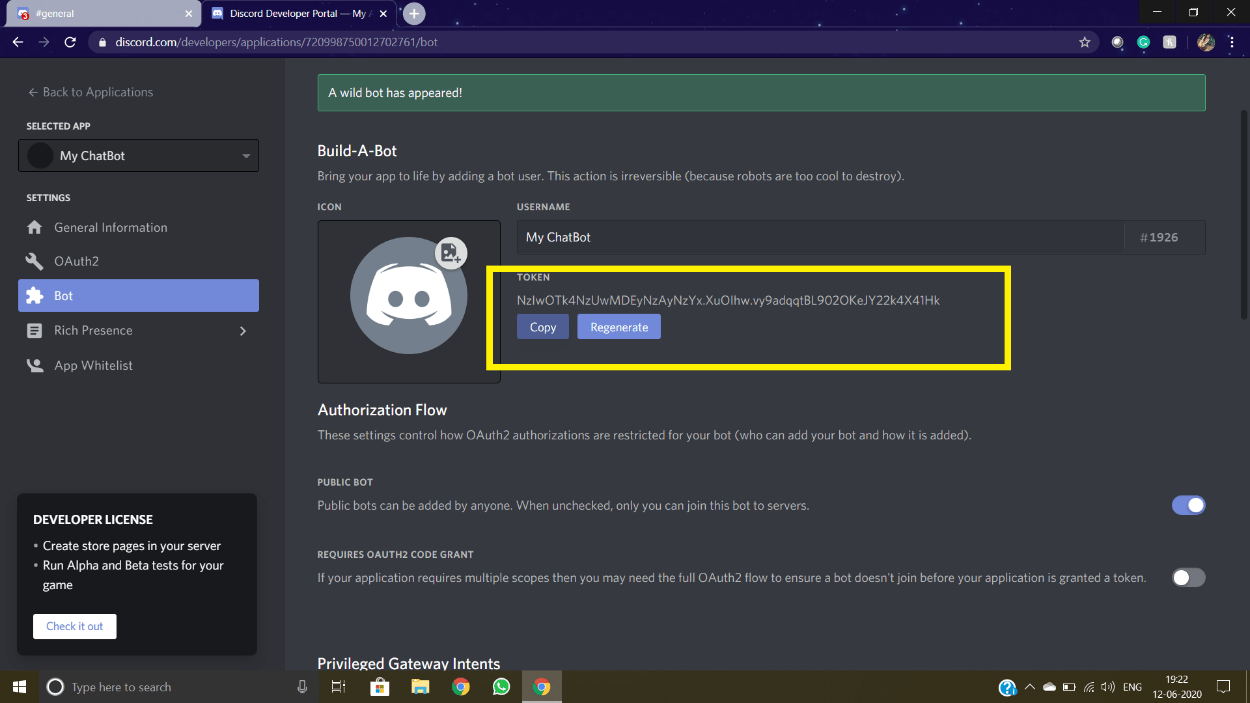Show hidden system tray icons

[1029, 687]
